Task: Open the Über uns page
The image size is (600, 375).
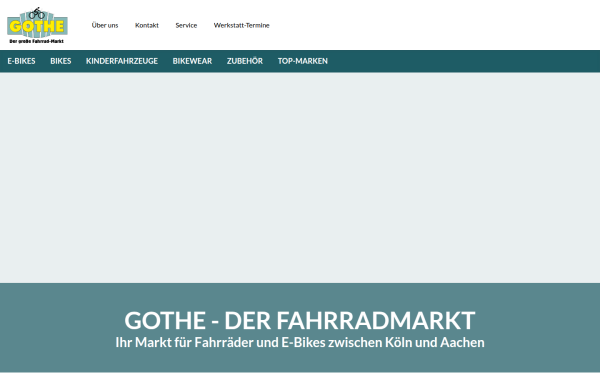Action: click(105, 25)
